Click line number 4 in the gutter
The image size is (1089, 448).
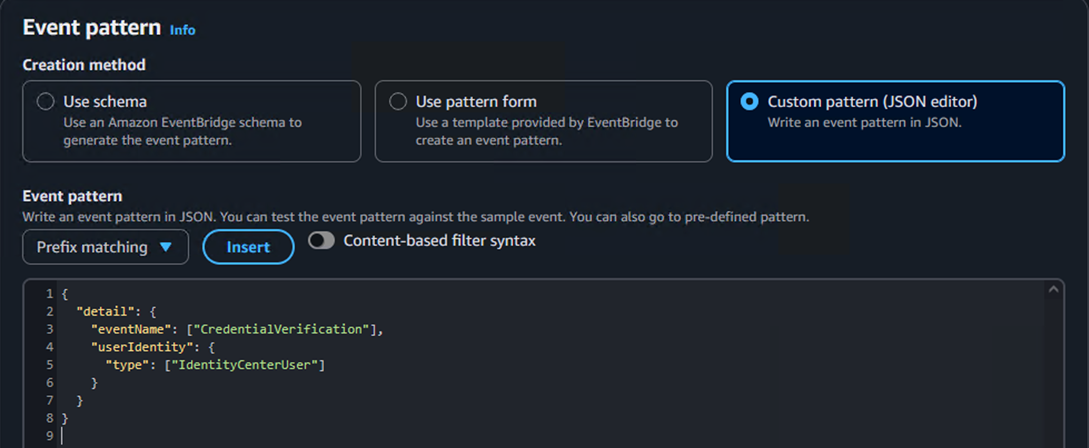(x=48, y=347)
